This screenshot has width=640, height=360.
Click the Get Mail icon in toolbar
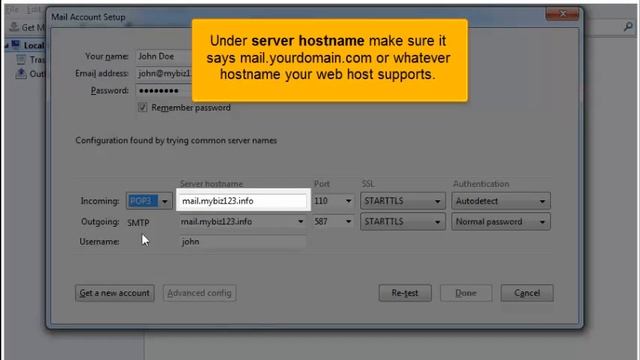coord(14,27)
